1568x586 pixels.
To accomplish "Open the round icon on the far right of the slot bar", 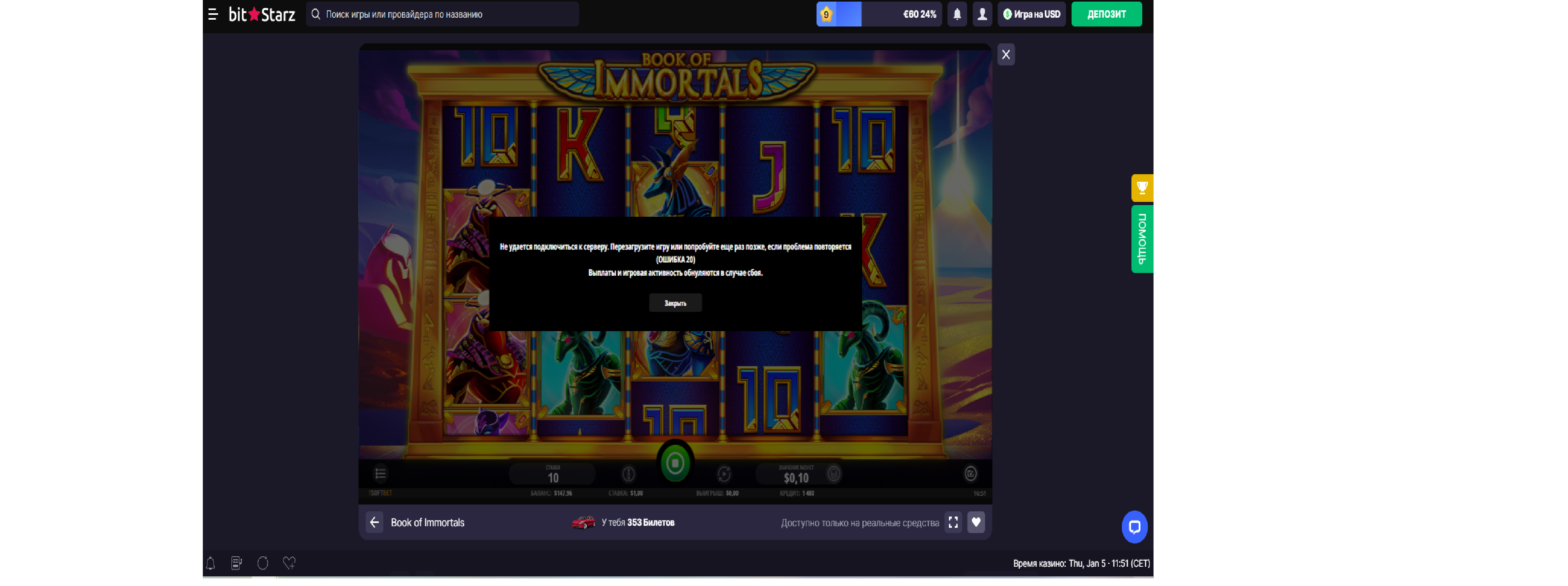I will coord(971,474).
